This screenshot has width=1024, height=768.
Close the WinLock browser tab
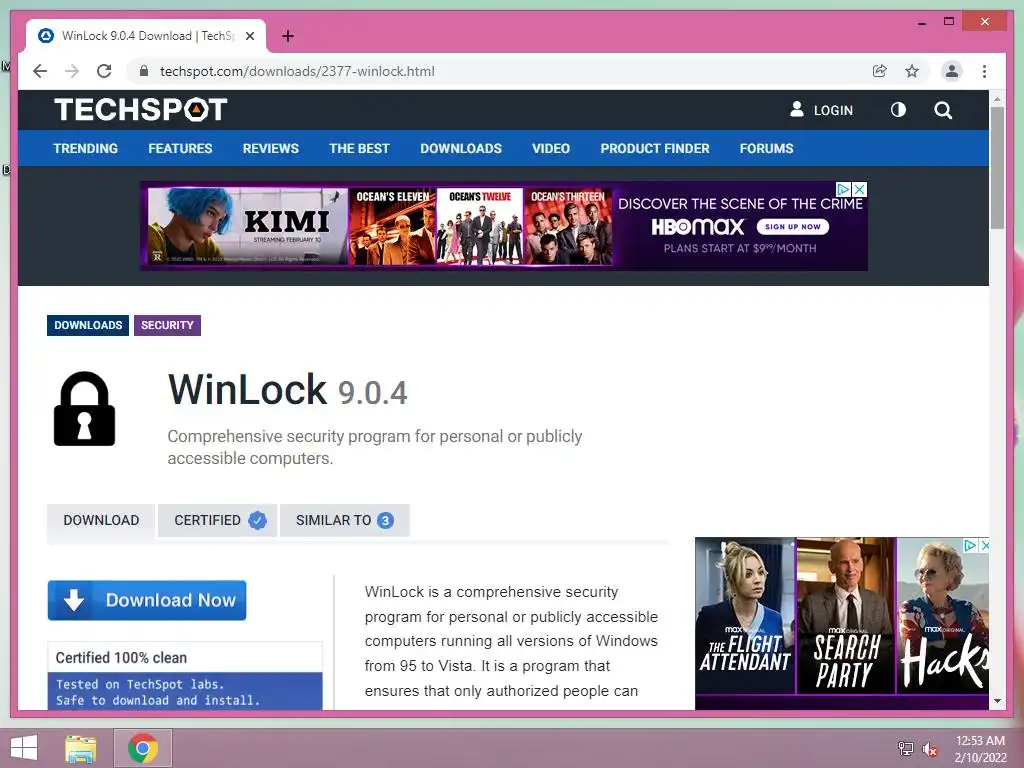click(x=249, y=36)
